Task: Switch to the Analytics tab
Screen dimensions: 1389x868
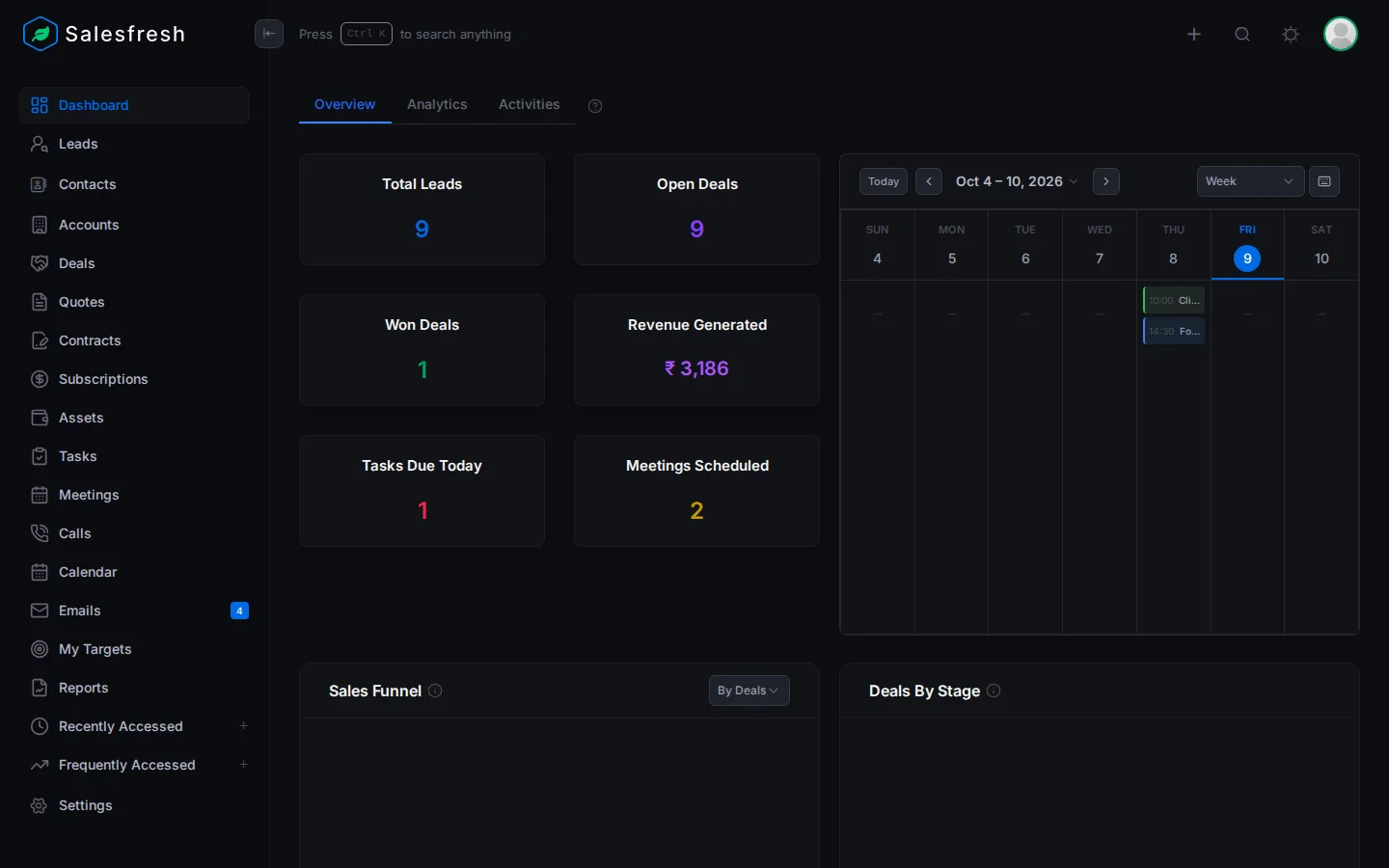Action: coord(437,104)
